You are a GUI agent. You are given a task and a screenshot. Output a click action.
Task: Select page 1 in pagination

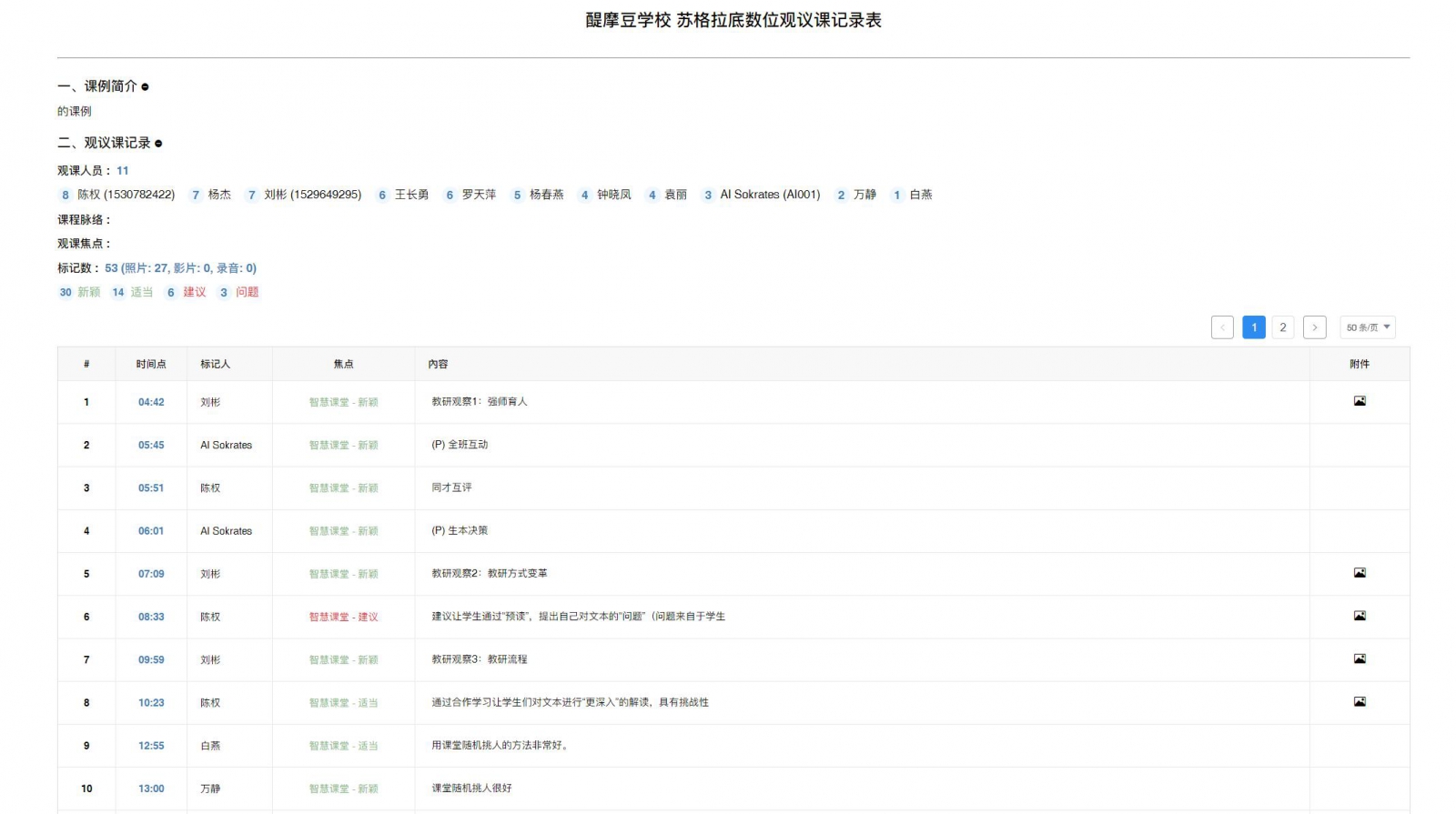click(x=1253, y=327)
